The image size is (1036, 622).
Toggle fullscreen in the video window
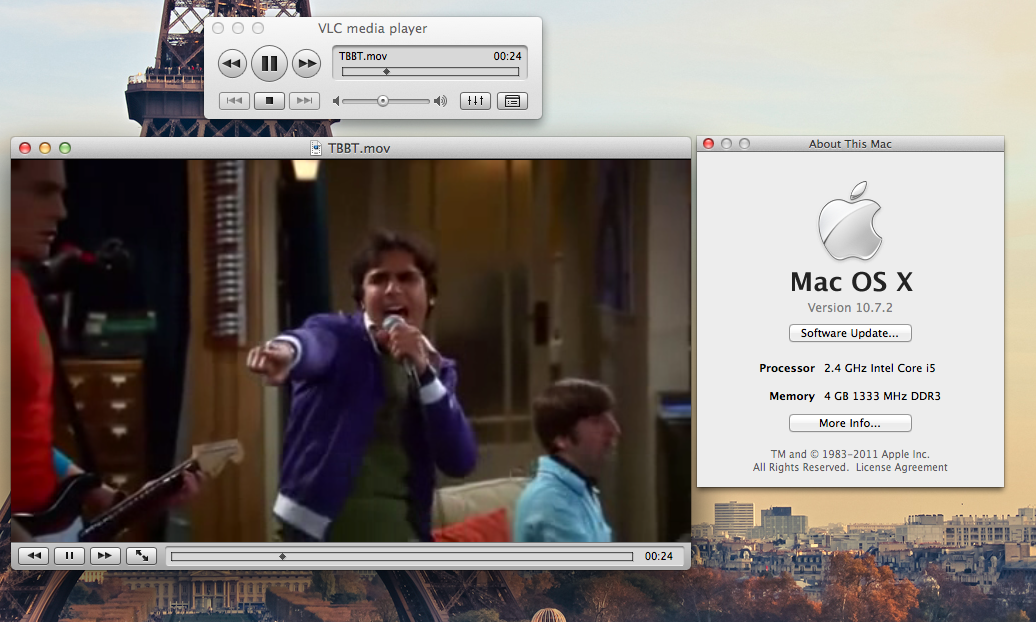[141, 556]
